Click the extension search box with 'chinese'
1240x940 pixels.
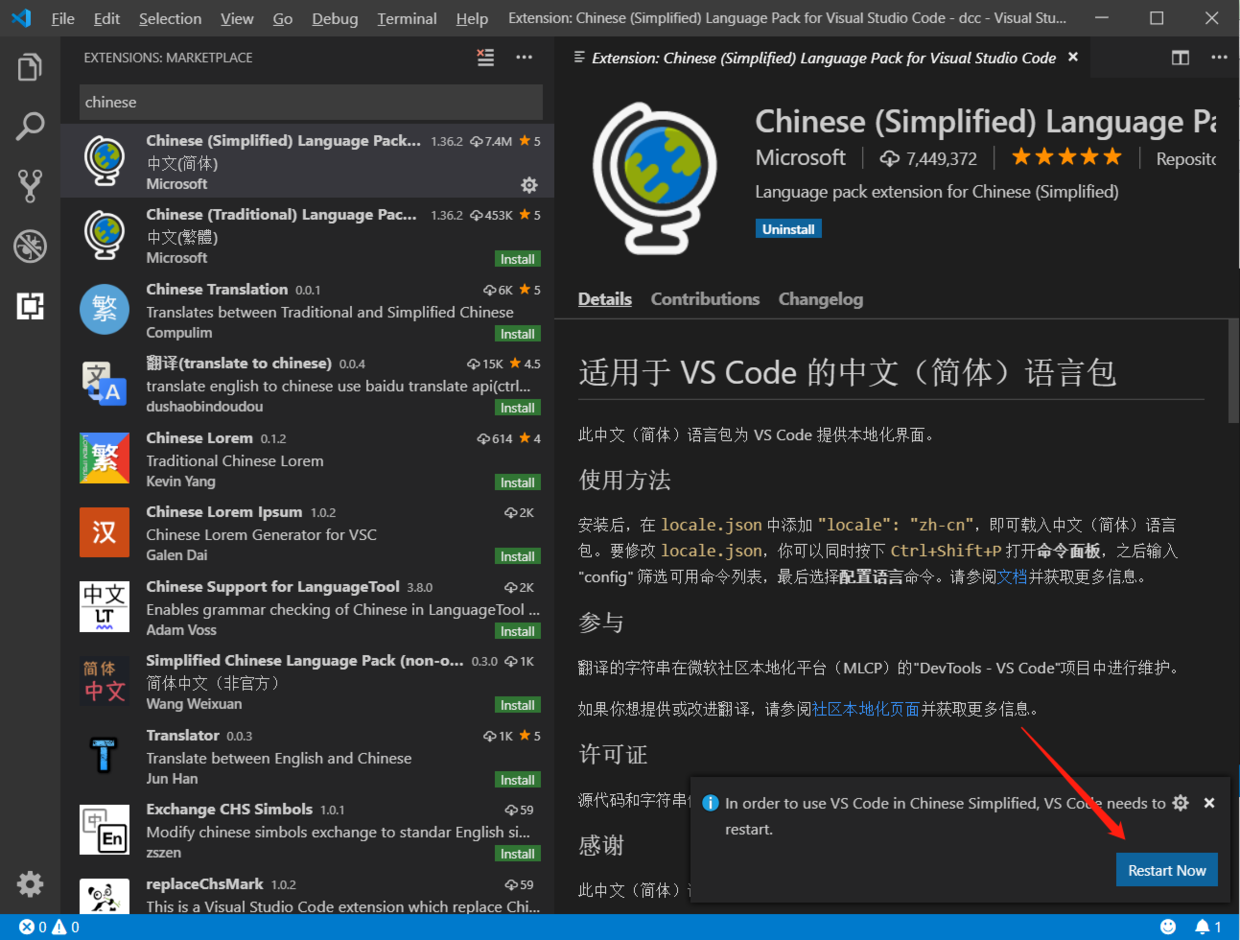click(311, 102)
